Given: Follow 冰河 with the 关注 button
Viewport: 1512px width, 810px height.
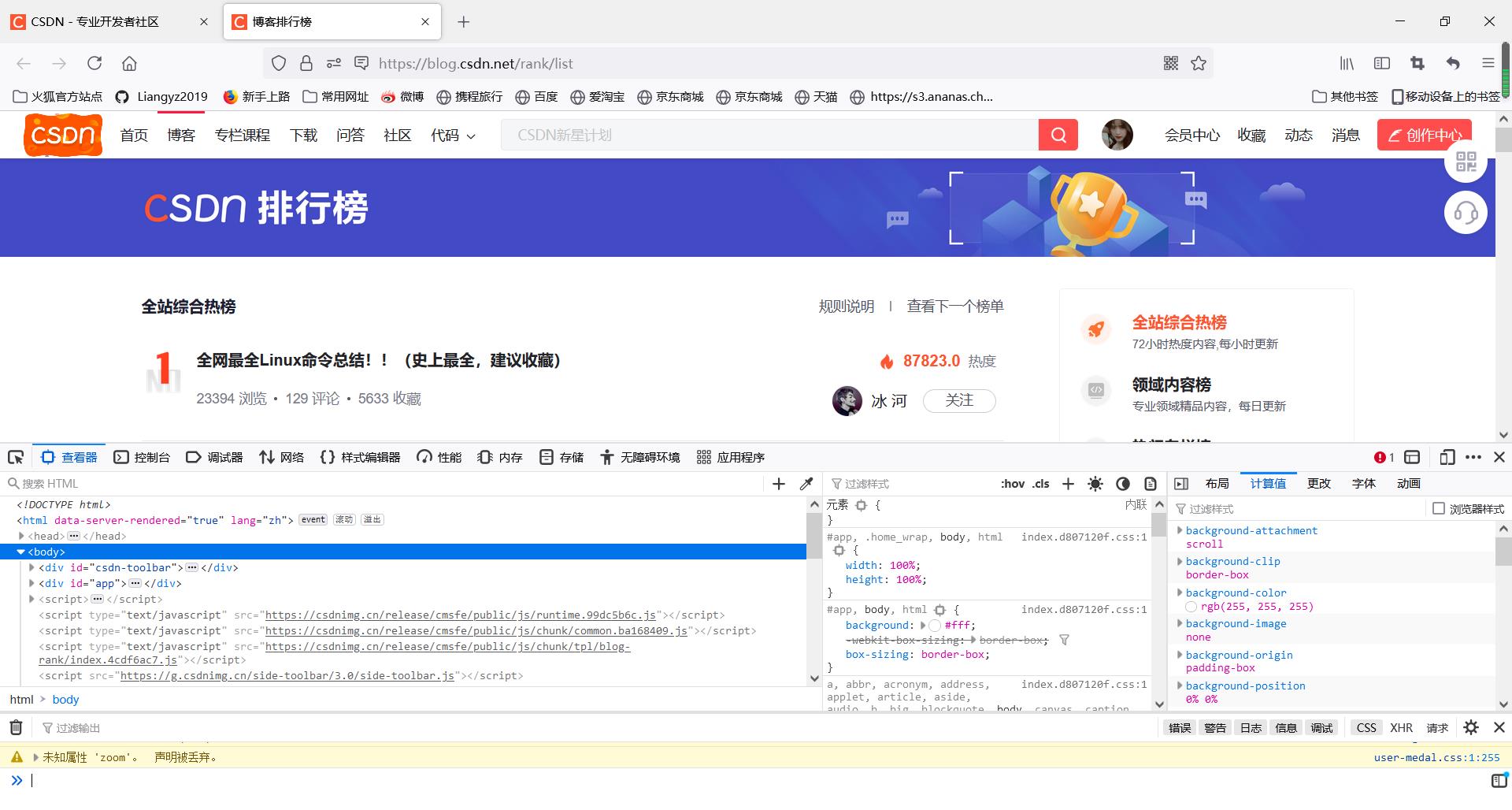Looking at the screenshot, I should 959,400.
